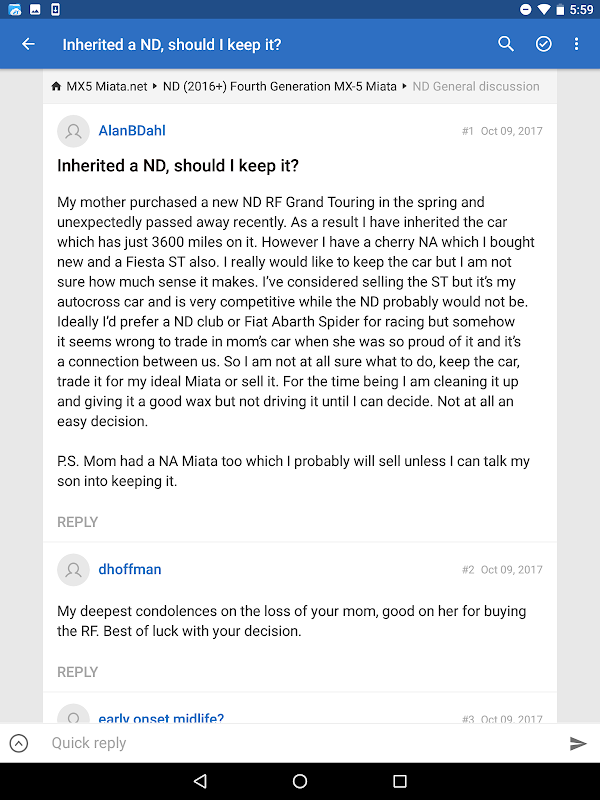Tap the back arrow in header

(x=28, y=44)
